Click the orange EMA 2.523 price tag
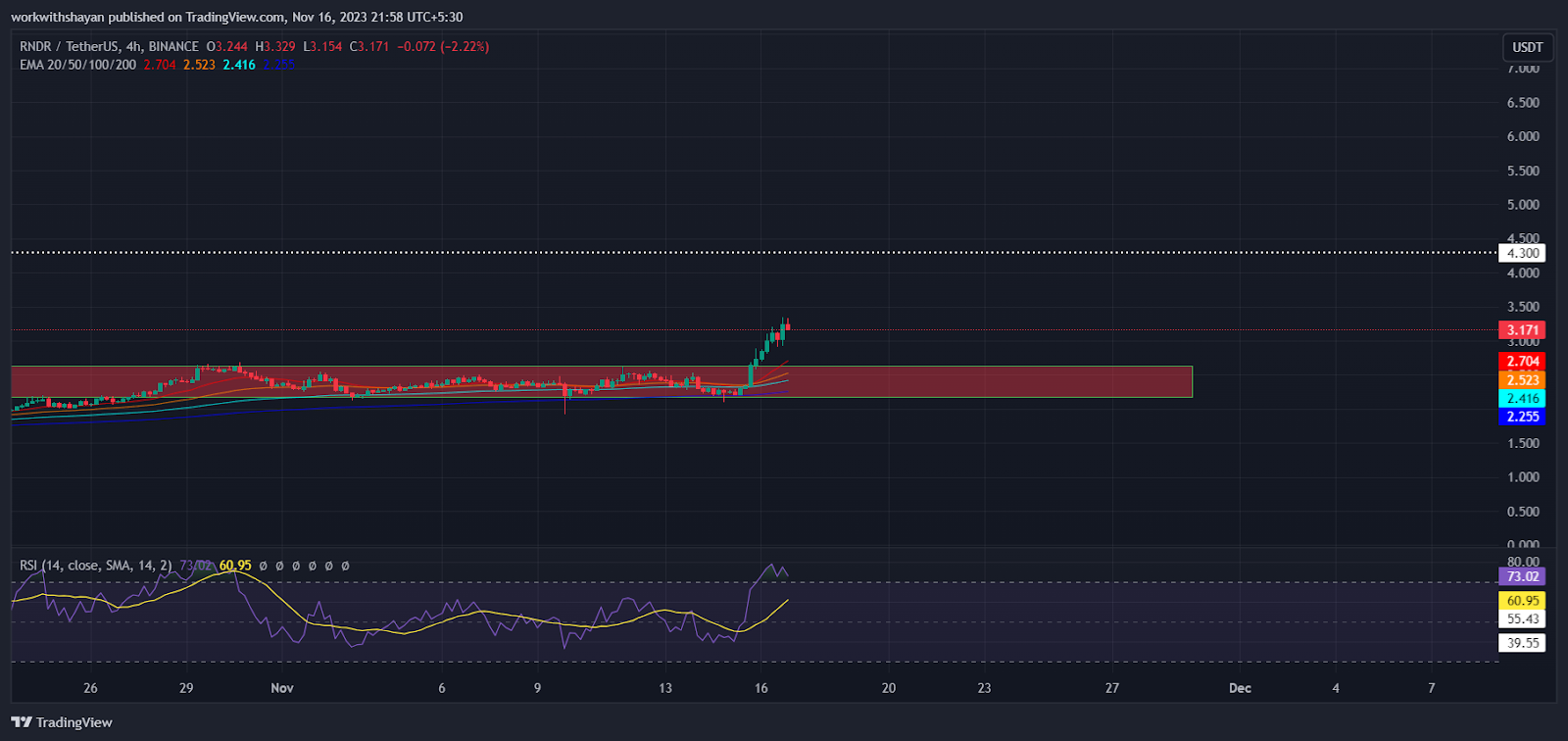 (1522, 380)
